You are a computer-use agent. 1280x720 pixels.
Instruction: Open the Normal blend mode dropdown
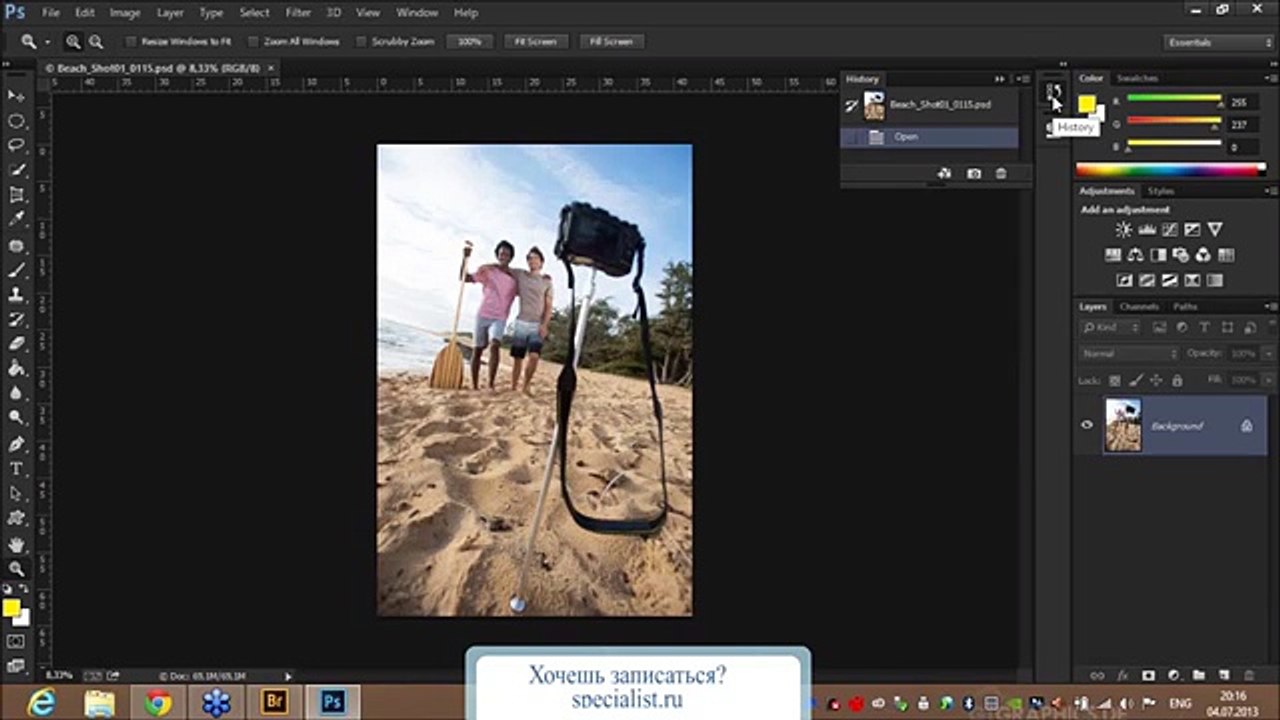(1129, 354)
